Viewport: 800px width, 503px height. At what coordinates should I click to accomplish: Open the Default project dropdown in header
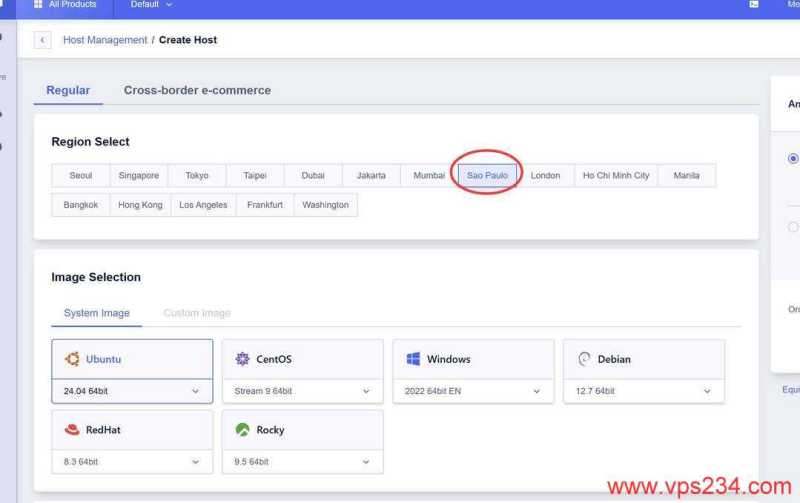(x=151, y=5)
